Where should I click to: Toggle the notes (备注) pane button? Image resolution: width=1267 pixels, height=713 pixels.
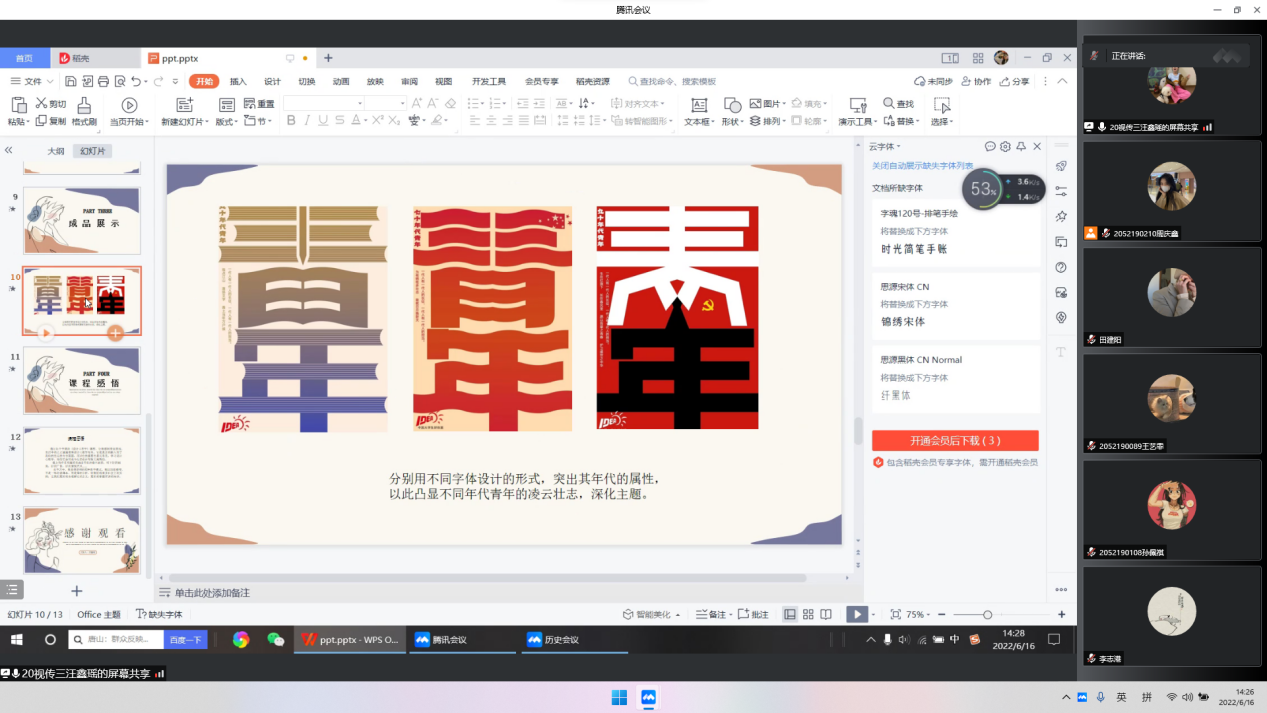(x=711, y=615)
